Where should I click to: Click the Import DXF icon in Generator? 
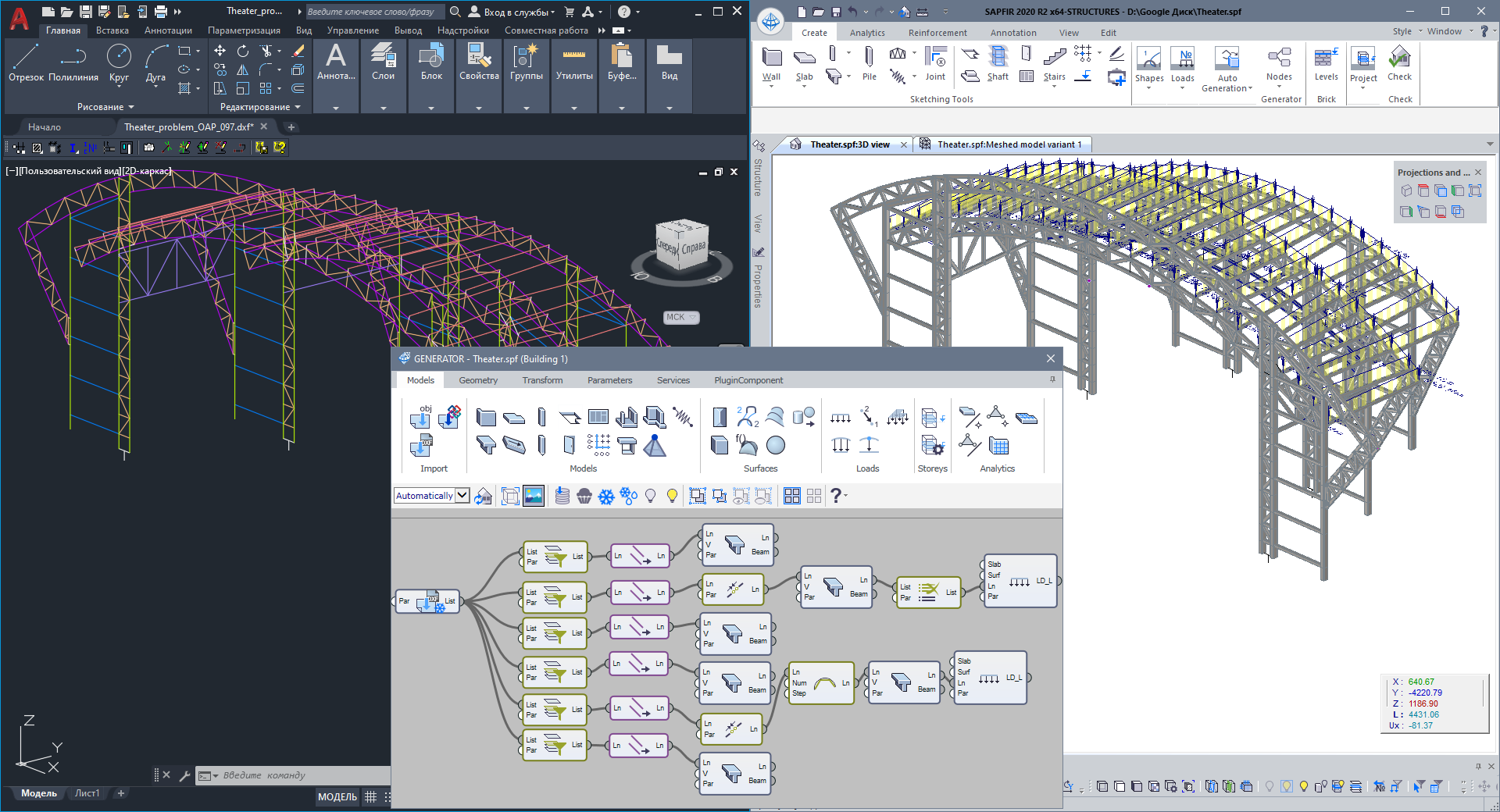point(421,447)
